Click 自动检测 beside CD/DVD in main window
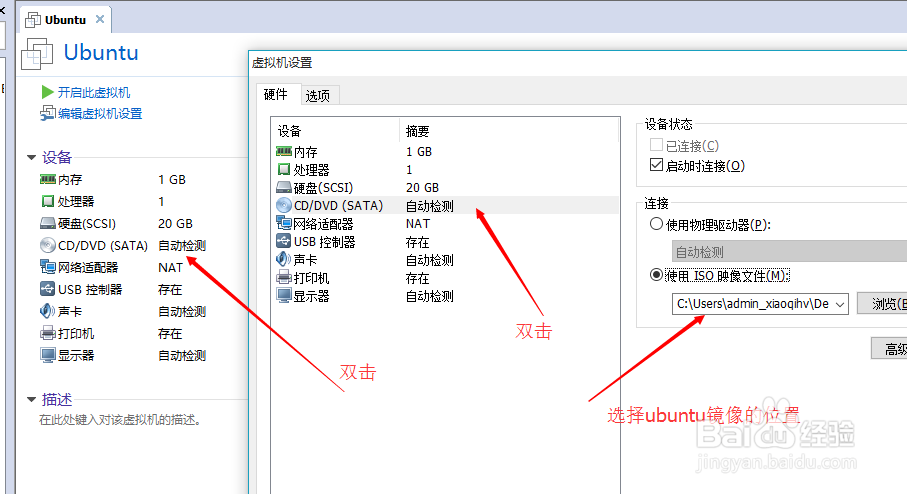Viewport: 907px width, 494px height. click(182, 245)
